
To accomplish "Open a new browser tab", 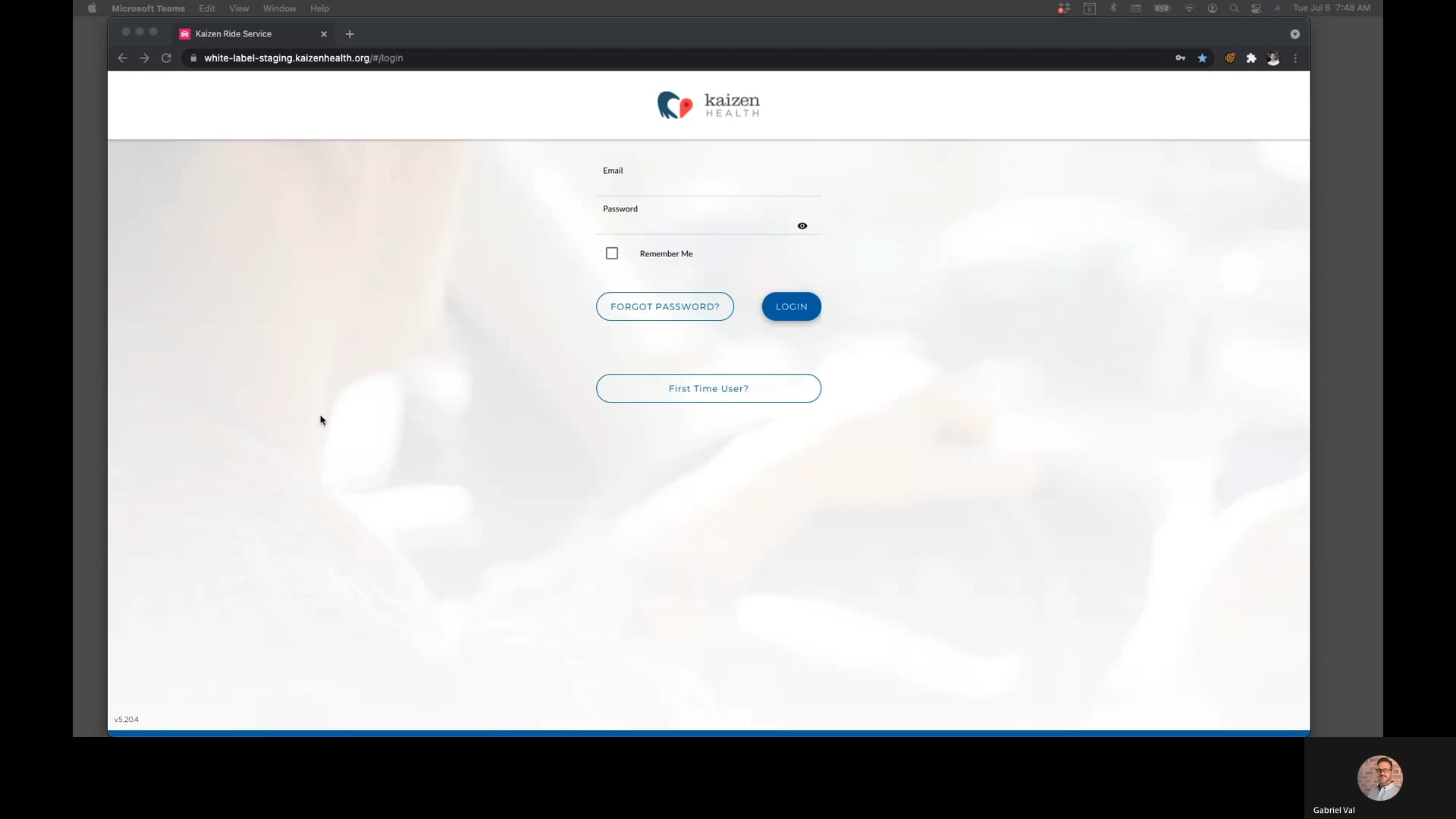I will [x=350, y=34].
